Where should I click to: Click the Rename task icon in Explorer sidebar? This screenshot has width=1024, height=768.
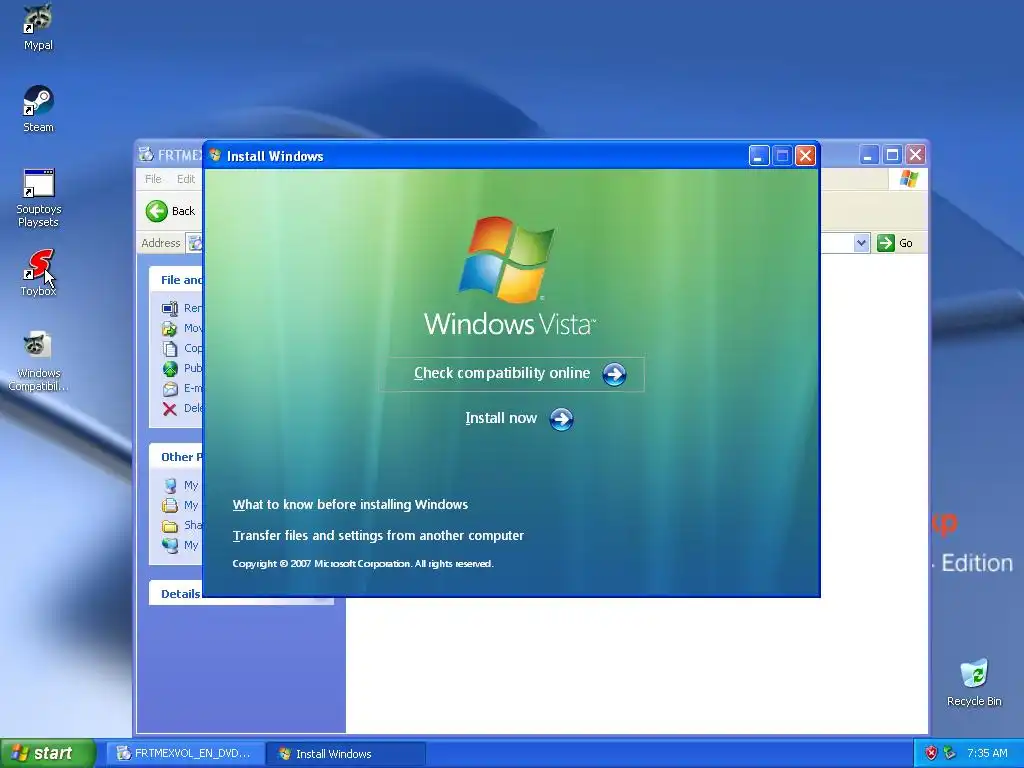[x=170, y=308]
